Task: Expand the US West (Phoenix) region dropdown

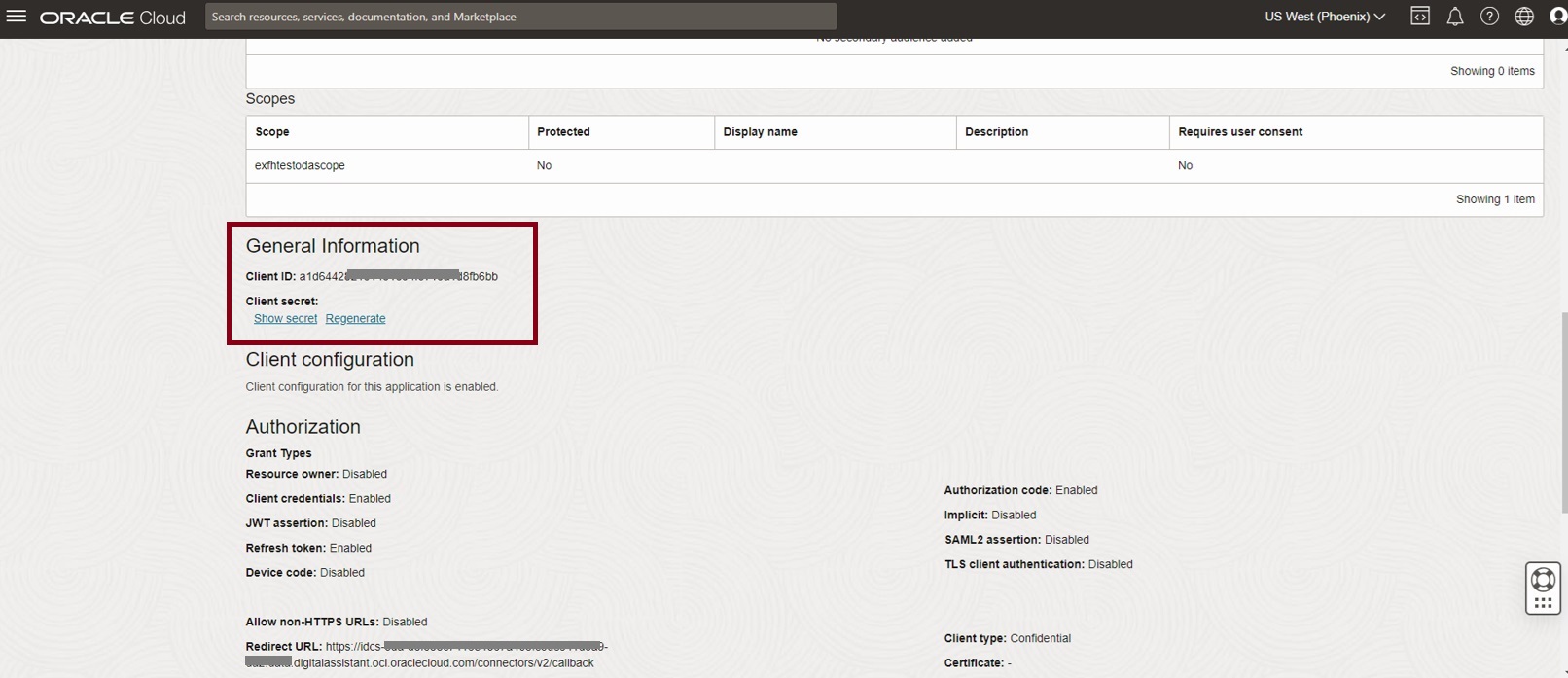Action: (1325, 17)
